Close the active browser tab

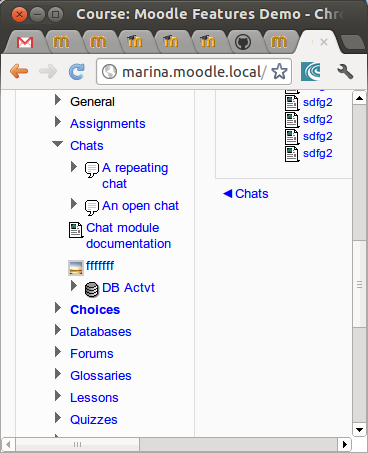(x=324, y=42)
